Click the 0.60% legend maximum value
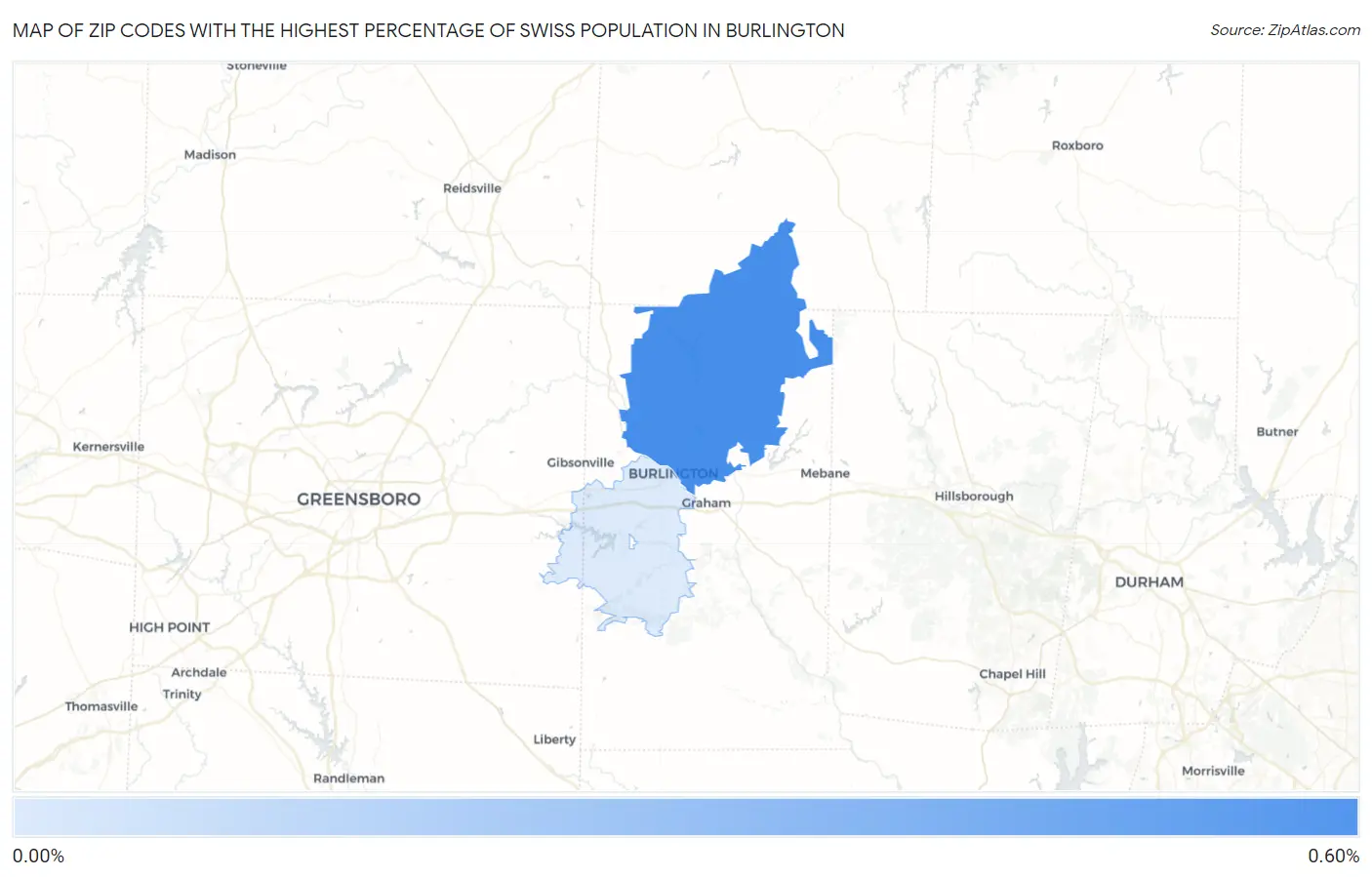 click(x=1333, y=857)
